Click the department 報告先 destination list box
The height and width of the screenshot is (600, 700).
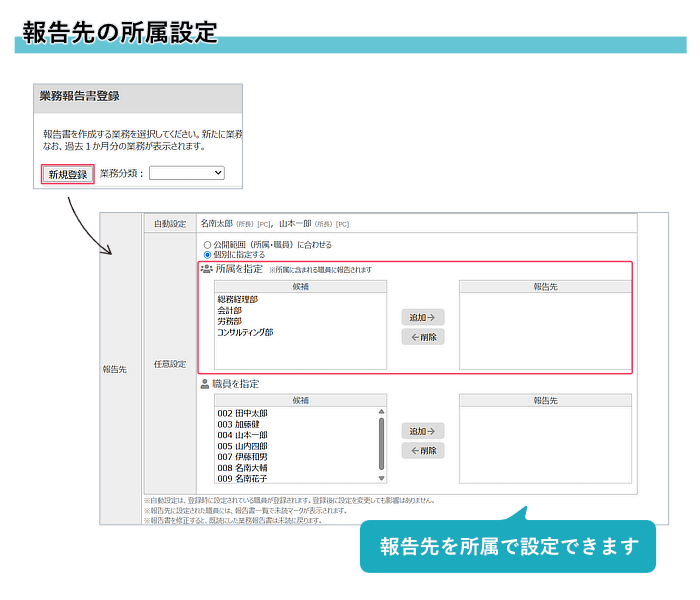point(545,331)
